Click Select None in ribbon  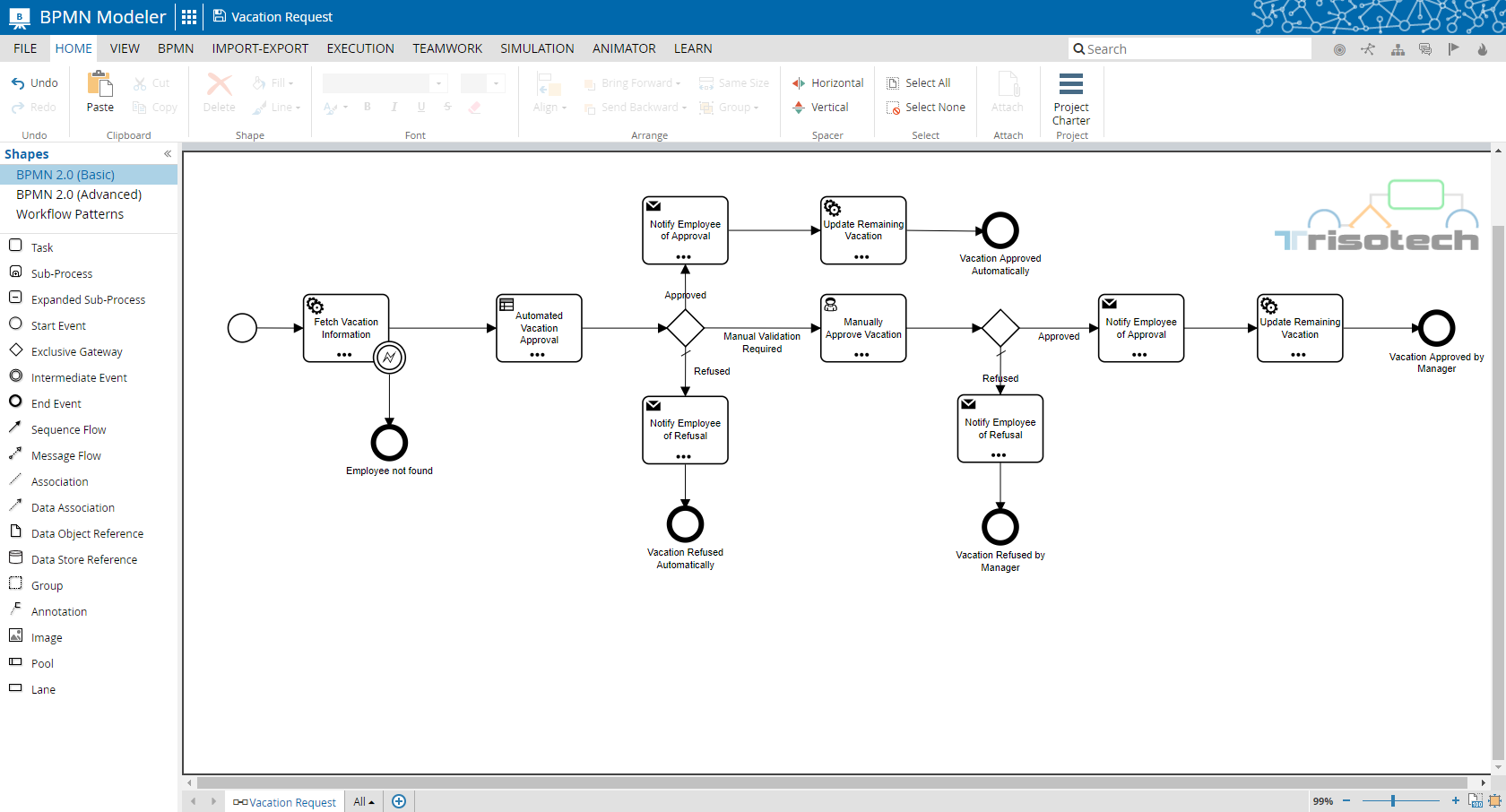[x=925, y=108]
